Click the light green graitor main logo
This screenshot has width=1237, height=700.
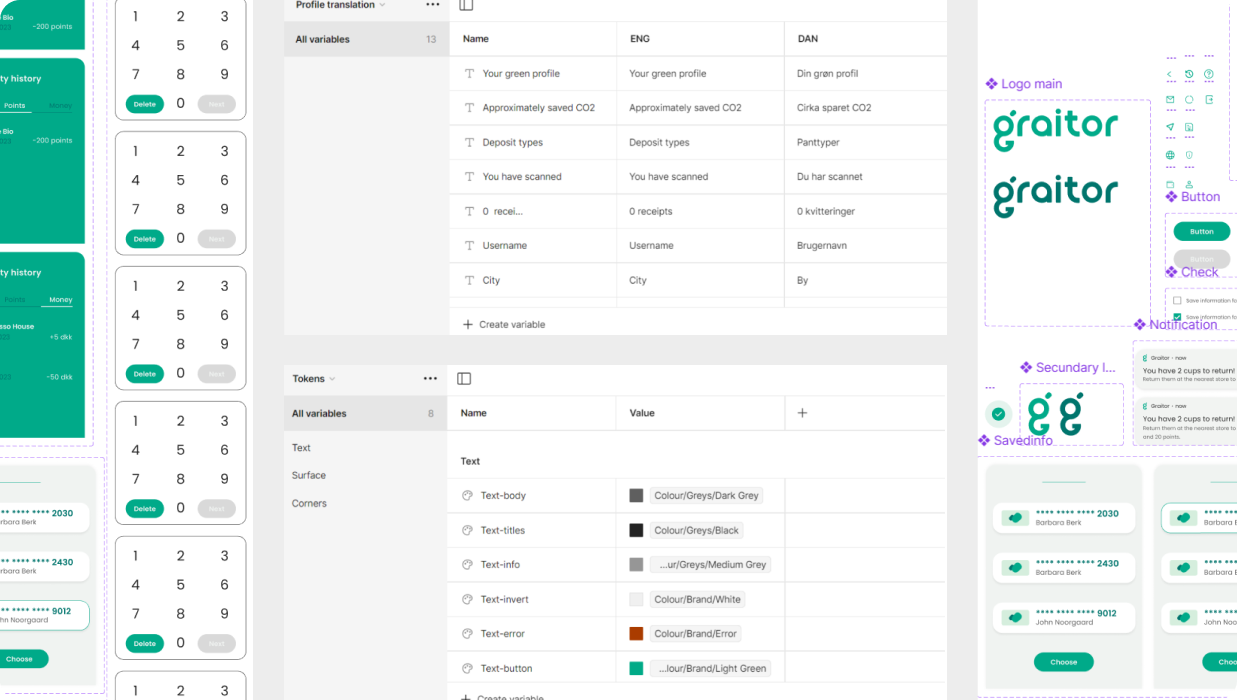pyautogui.click(x=1055, y=129)
